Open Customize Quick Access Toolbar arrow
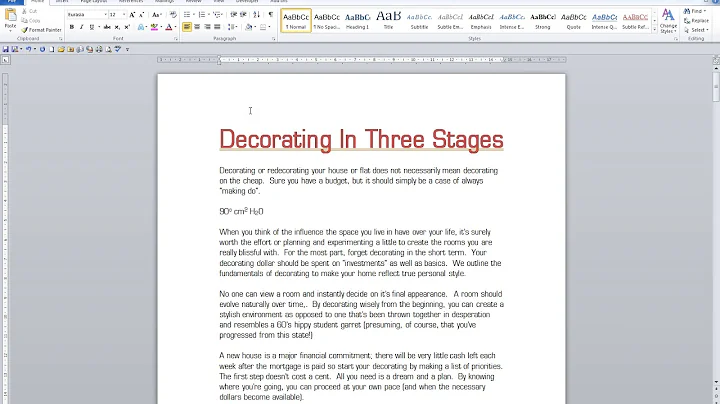Screen dimensions: 720x404 (x=127, y=50)
